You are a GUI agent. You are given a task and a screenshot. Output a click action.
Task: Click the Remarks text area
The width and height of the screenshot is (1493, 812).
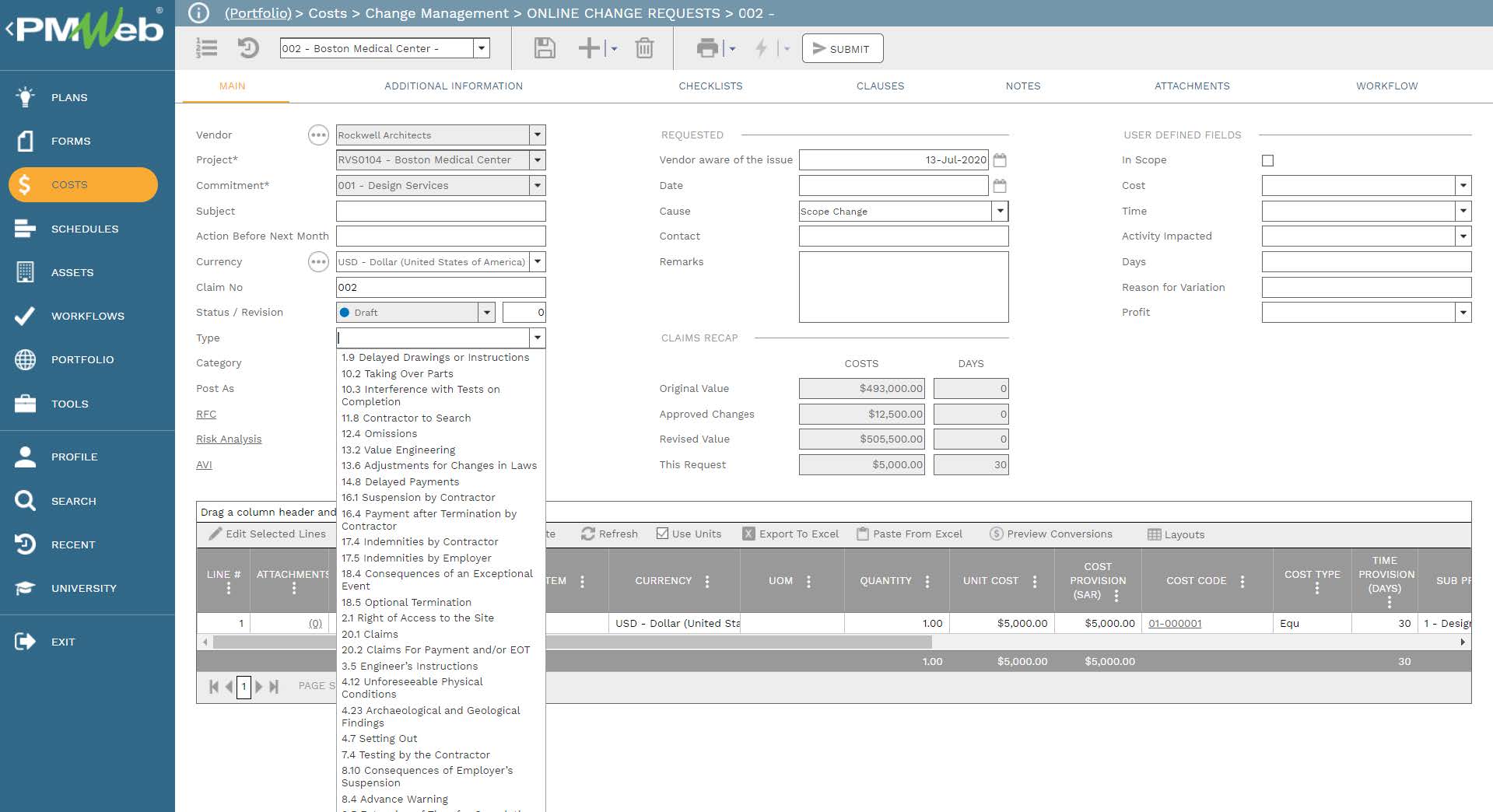click(x=903, y=287)
